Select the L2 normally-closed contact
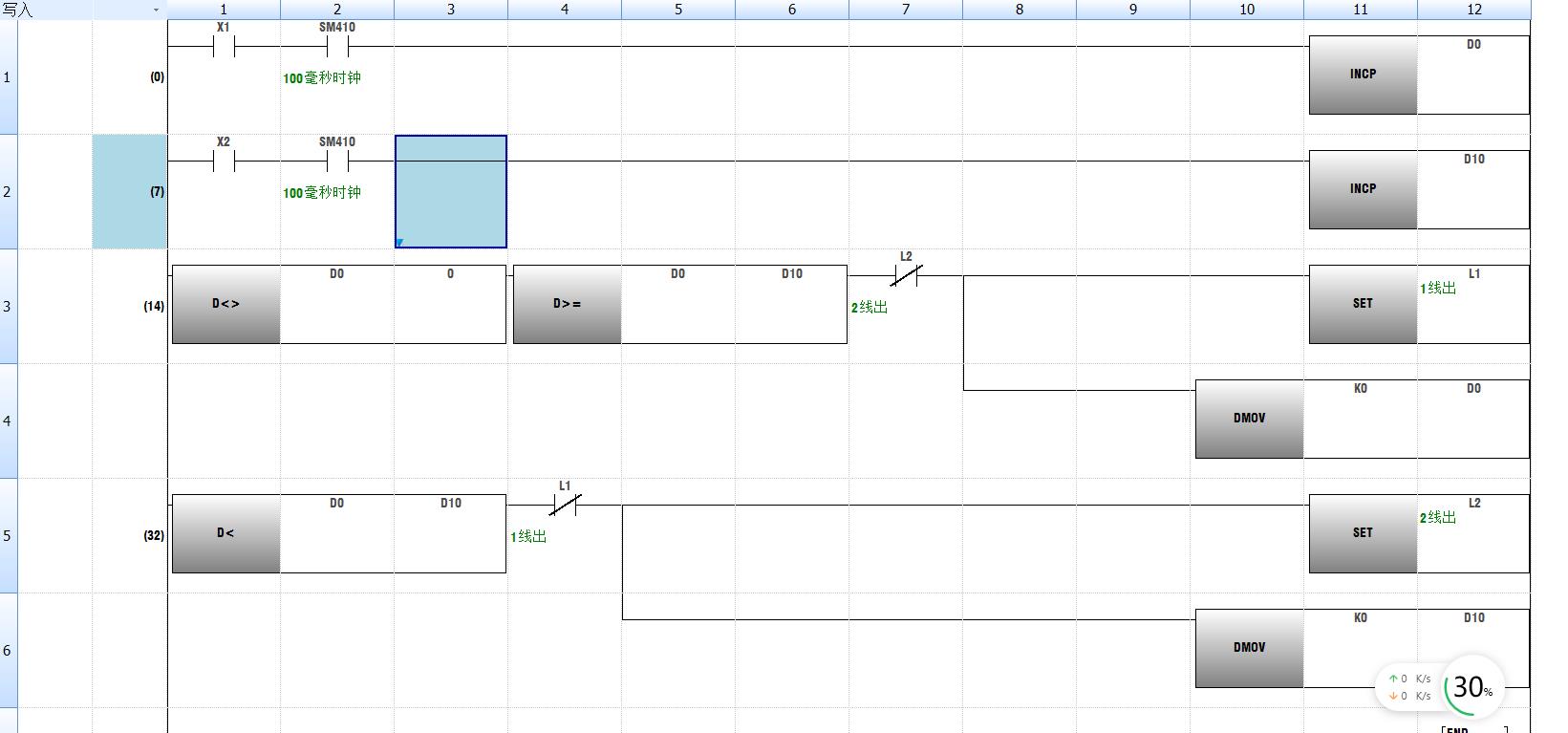Viewport: 1568px width, 733px height. 905,276
